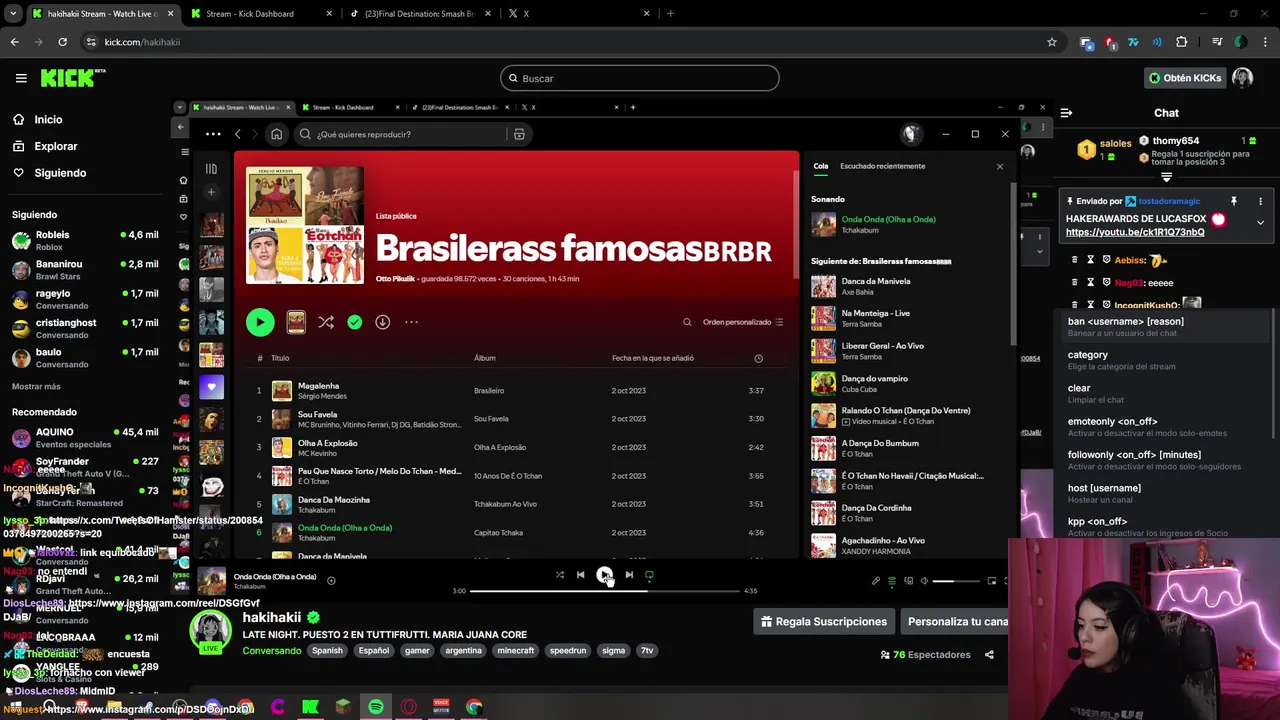The height and width of the screenshot is (720, 1280).
Task: Open playlist more options three dots
Action: 411,322
